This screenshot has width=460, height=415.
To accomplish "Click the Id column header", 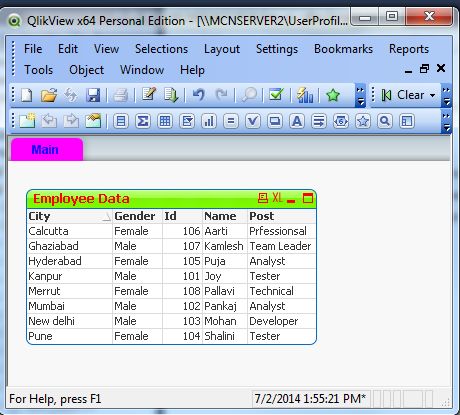I will coord(182,216).
